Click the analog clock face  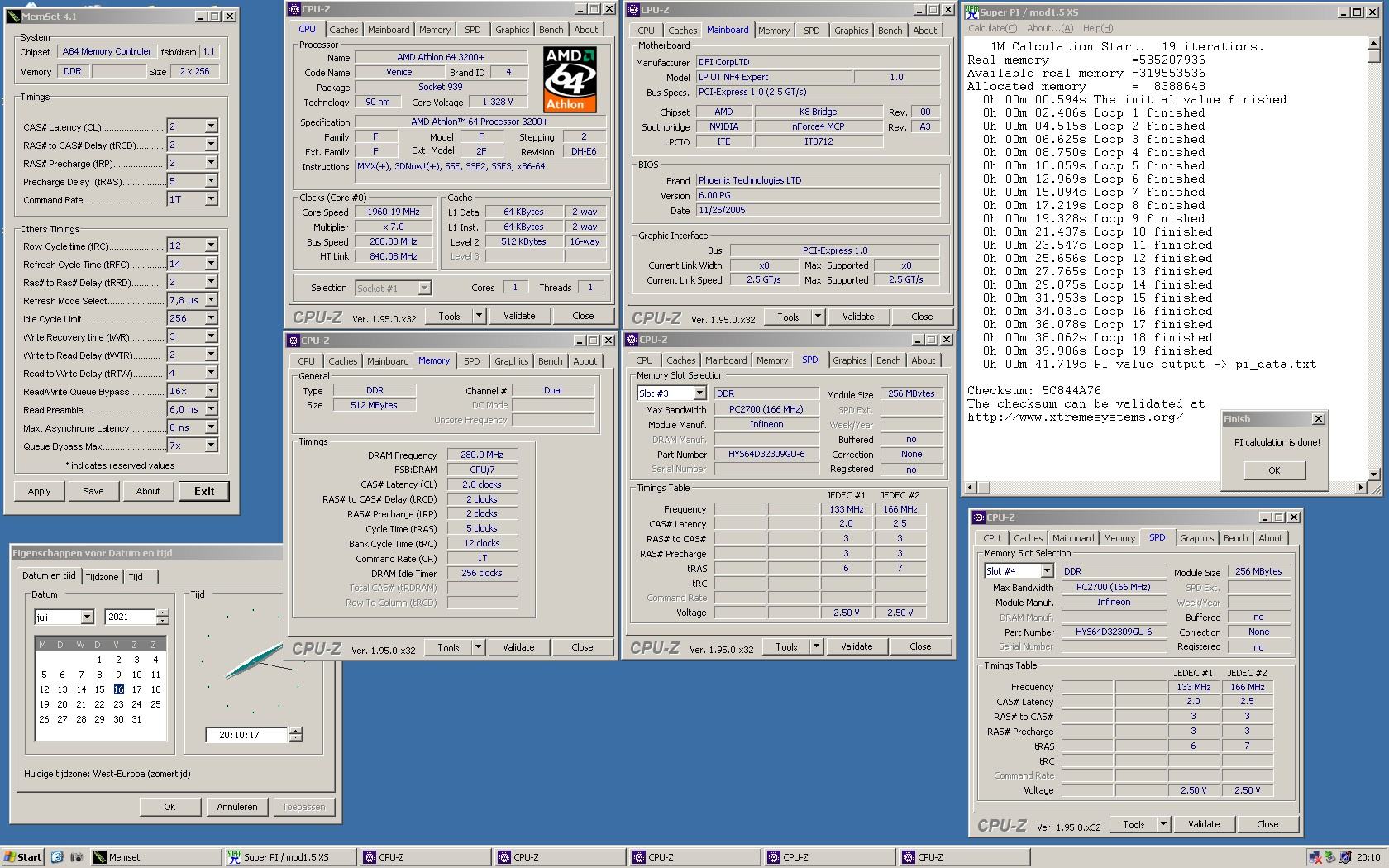[x=253, y=661]
